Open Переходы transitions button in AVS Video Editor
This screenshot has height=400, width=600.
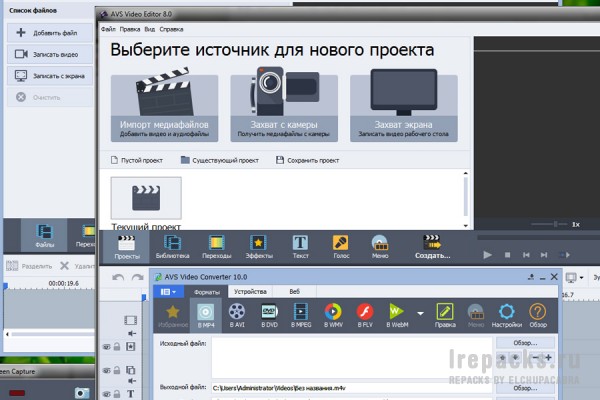point(217,247)
